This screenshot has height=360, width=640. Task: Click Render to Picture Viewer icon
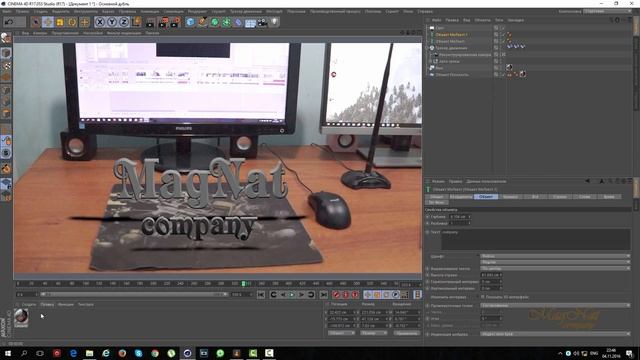[x=163, y=22]
